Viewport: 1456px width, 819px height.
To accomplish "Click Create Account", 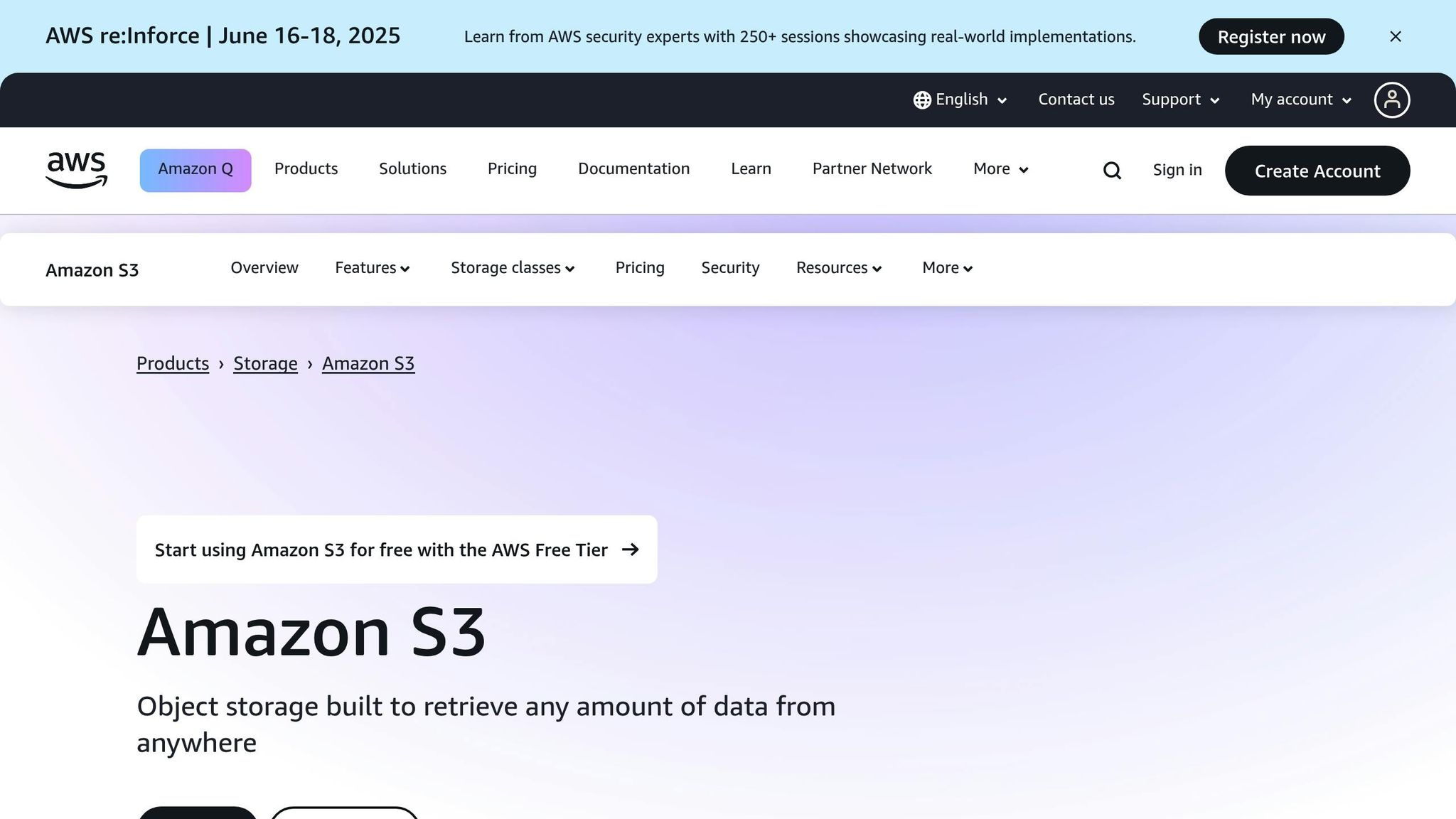I will pos(1317,171).
